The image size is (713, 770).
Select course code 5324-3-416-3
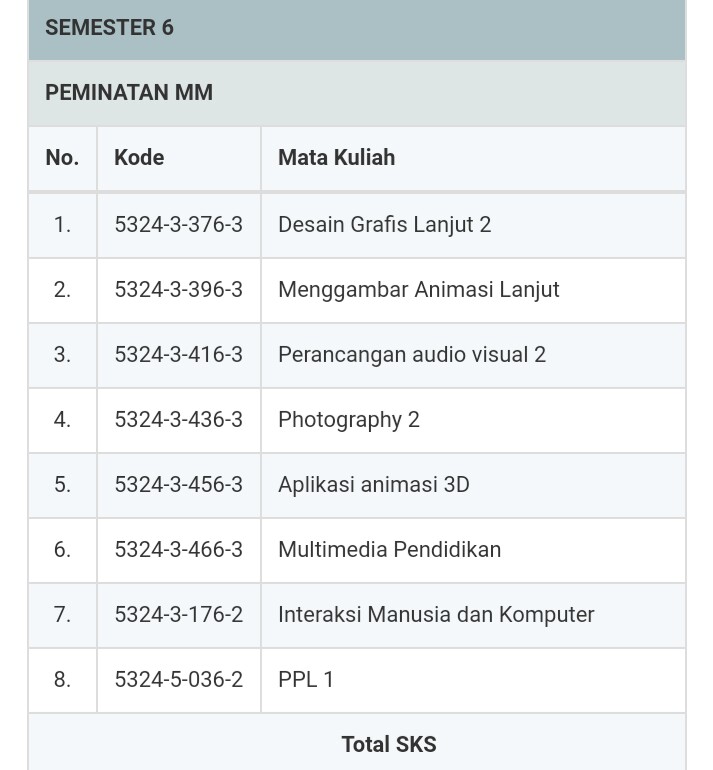[x=179, y=355]
